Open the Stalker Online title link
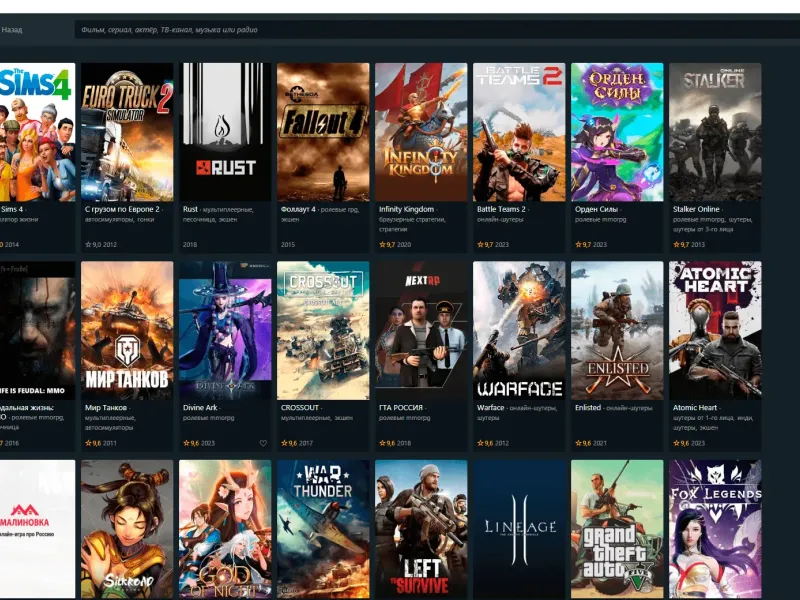Screen dimensions: 800x600 pos(696,209)
